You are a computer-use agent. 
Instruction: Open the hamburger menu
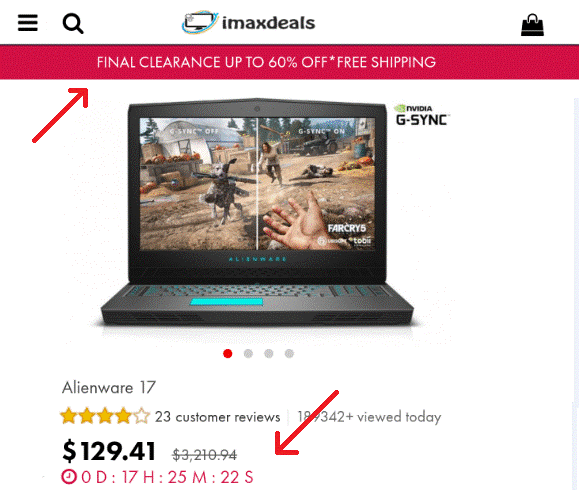coord(28,23)
